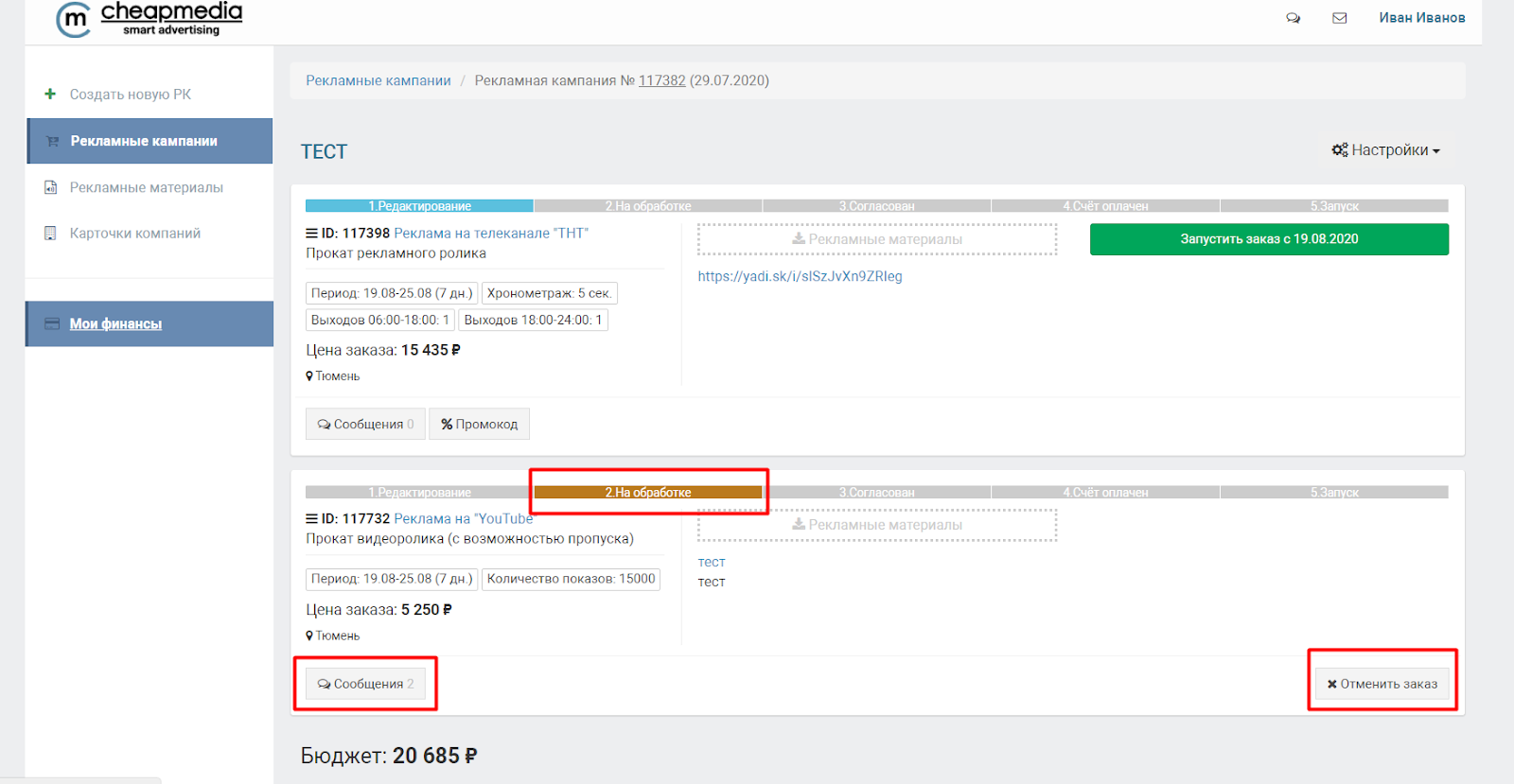Click the Промокод button
The width and height of the screenshot is (1514, 784).
[479, 424]
